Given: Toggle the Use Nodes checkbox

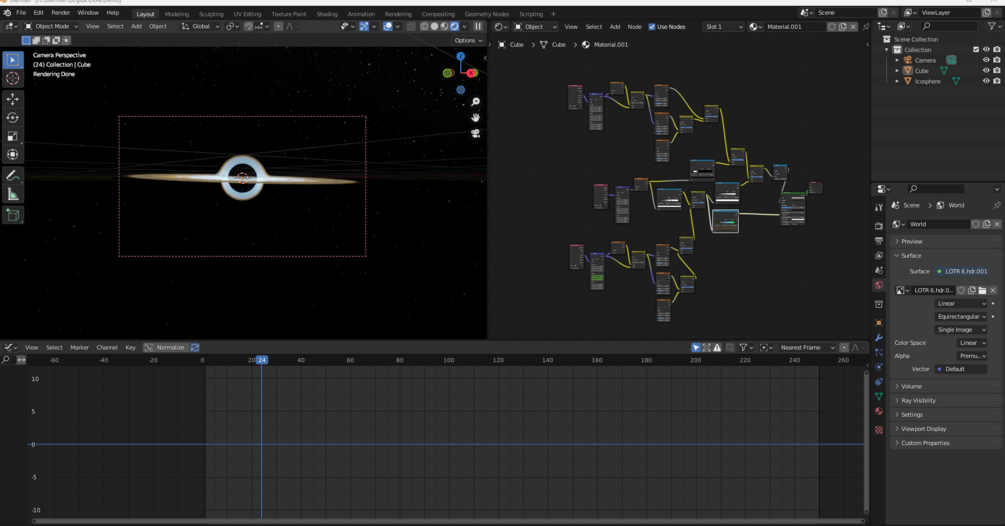Looking at the screenshot, I should [652, 27].
